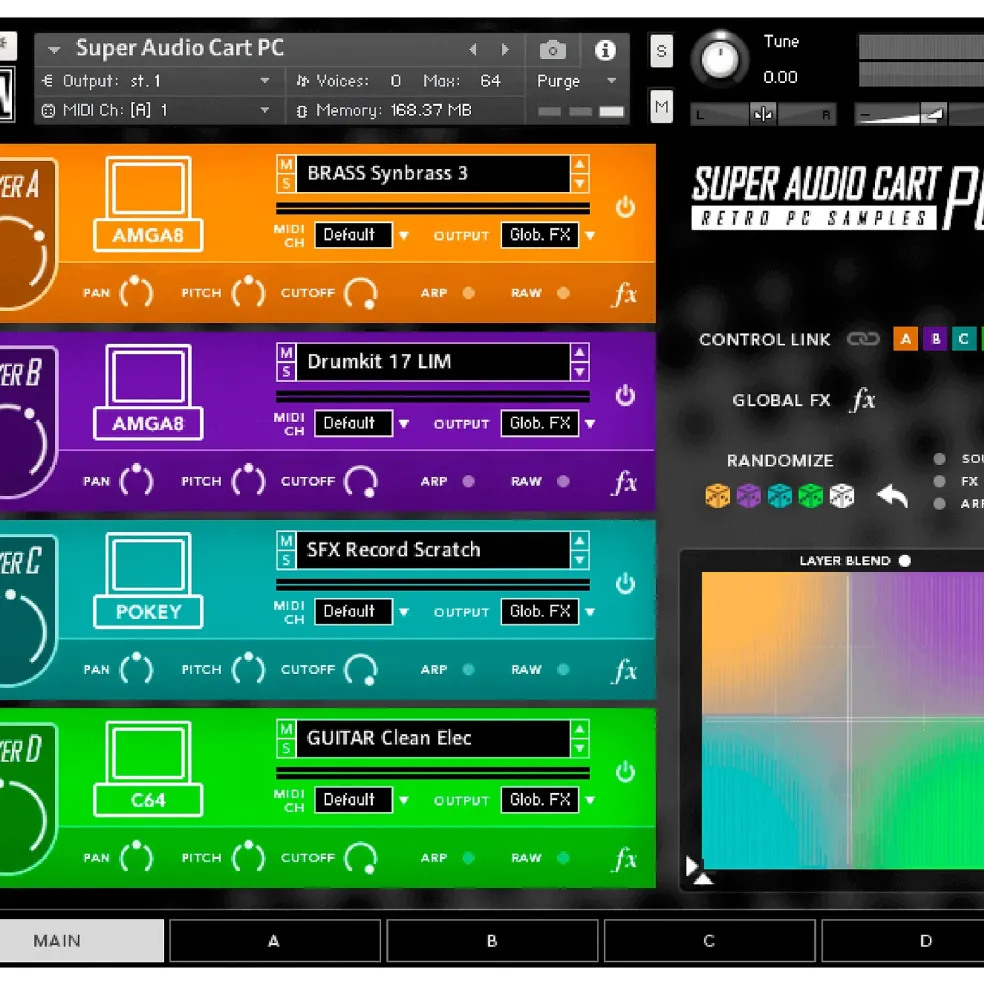Click the stereo pan L-R slider
The width and height of the screenshot is (984, 985).
pyautogui.click(x=763, y=114)
